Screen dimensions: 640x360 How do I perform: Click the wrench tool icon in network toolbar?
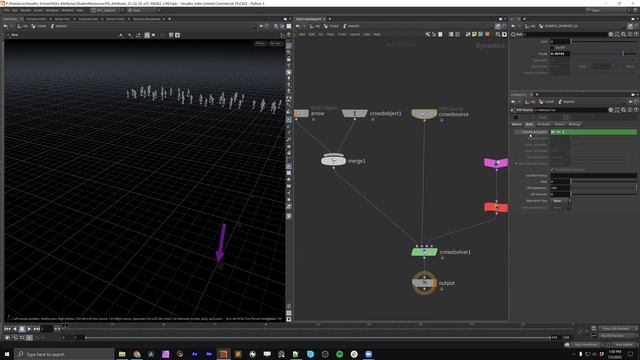click(427, 35)
